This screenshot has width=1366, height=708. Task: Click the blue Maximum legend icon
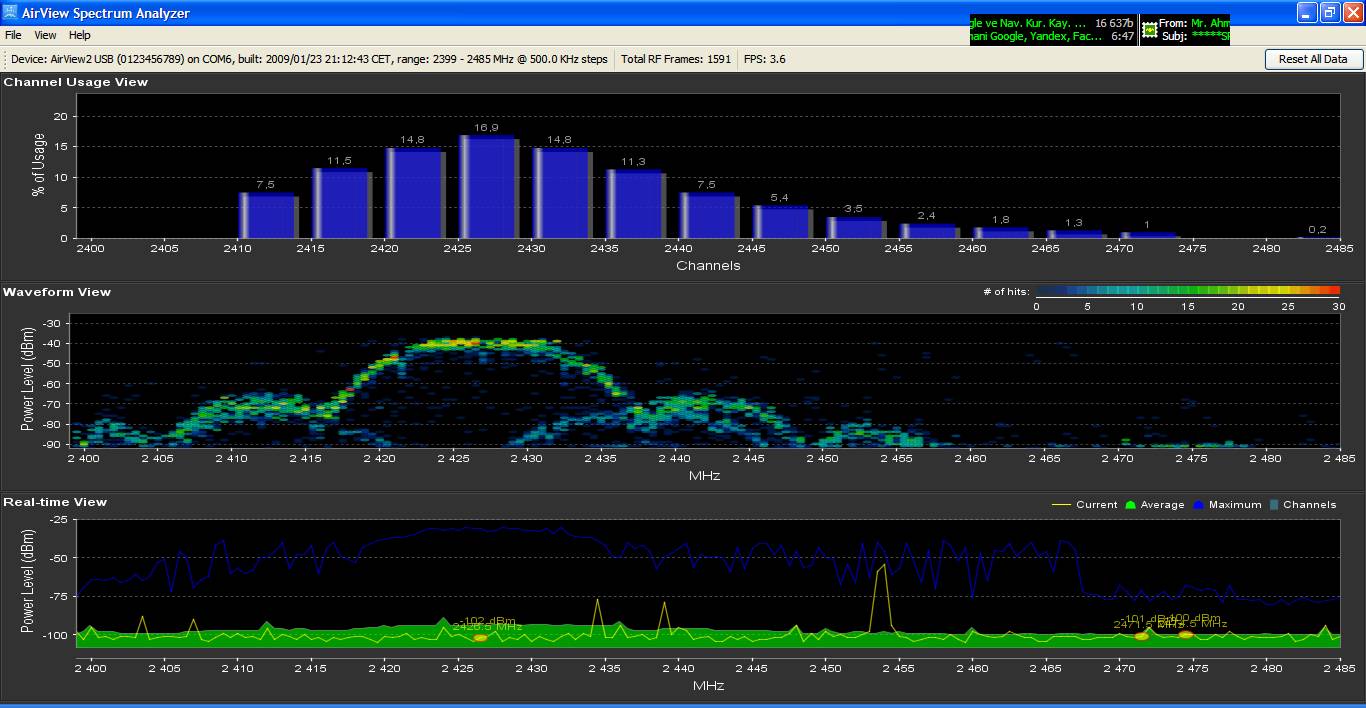[x=1198, y=505]
